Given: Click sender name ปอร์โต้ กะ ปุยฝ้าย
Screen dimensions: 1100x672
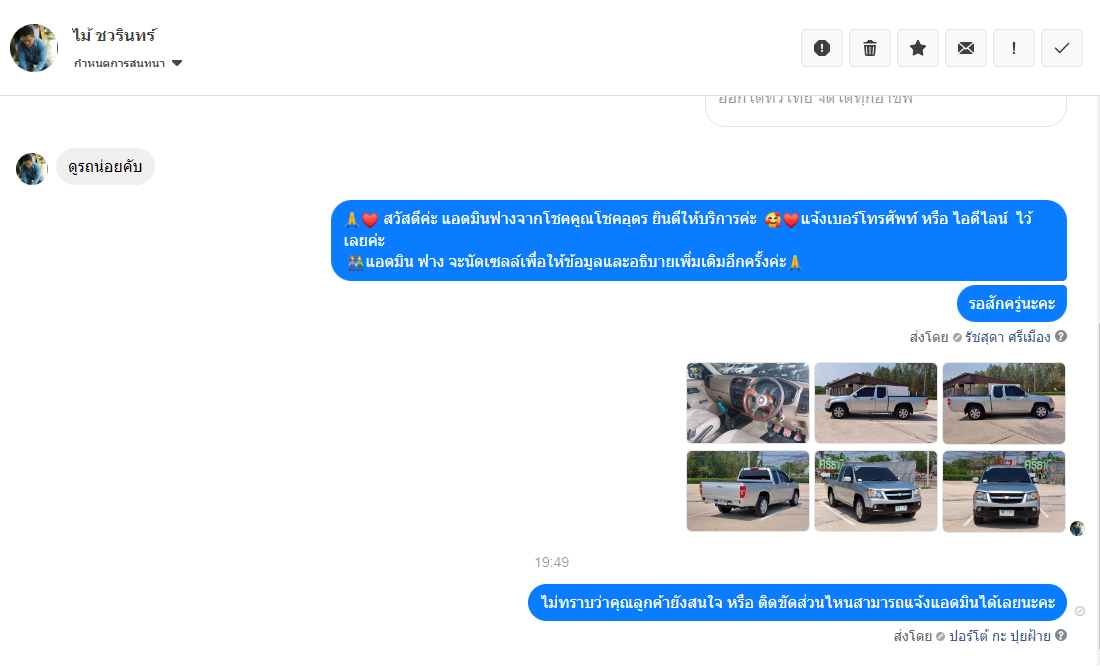Looking at the screenshot, I should tap(1000, 636).
